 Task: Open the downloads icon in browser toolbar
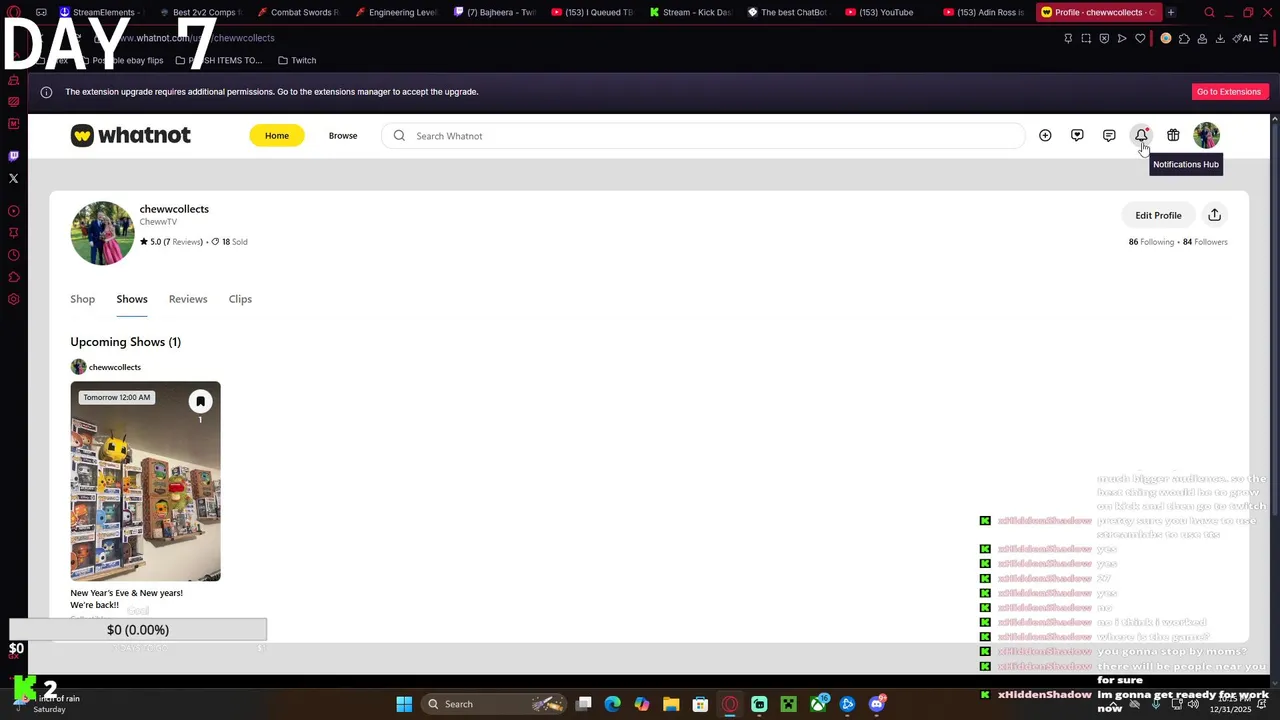click(x=1220, y=38)
